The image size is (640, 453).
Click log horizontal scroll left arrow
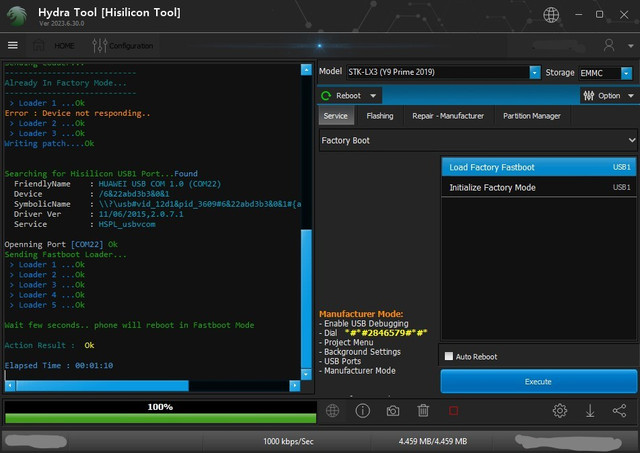tap(10, 386)
